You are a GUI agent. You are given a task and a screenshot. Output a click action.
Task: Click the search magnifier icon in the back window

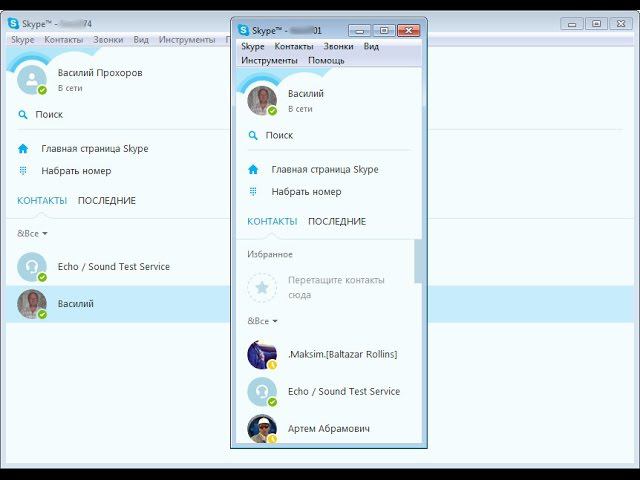pyautogui.click(x=23, y=114)
